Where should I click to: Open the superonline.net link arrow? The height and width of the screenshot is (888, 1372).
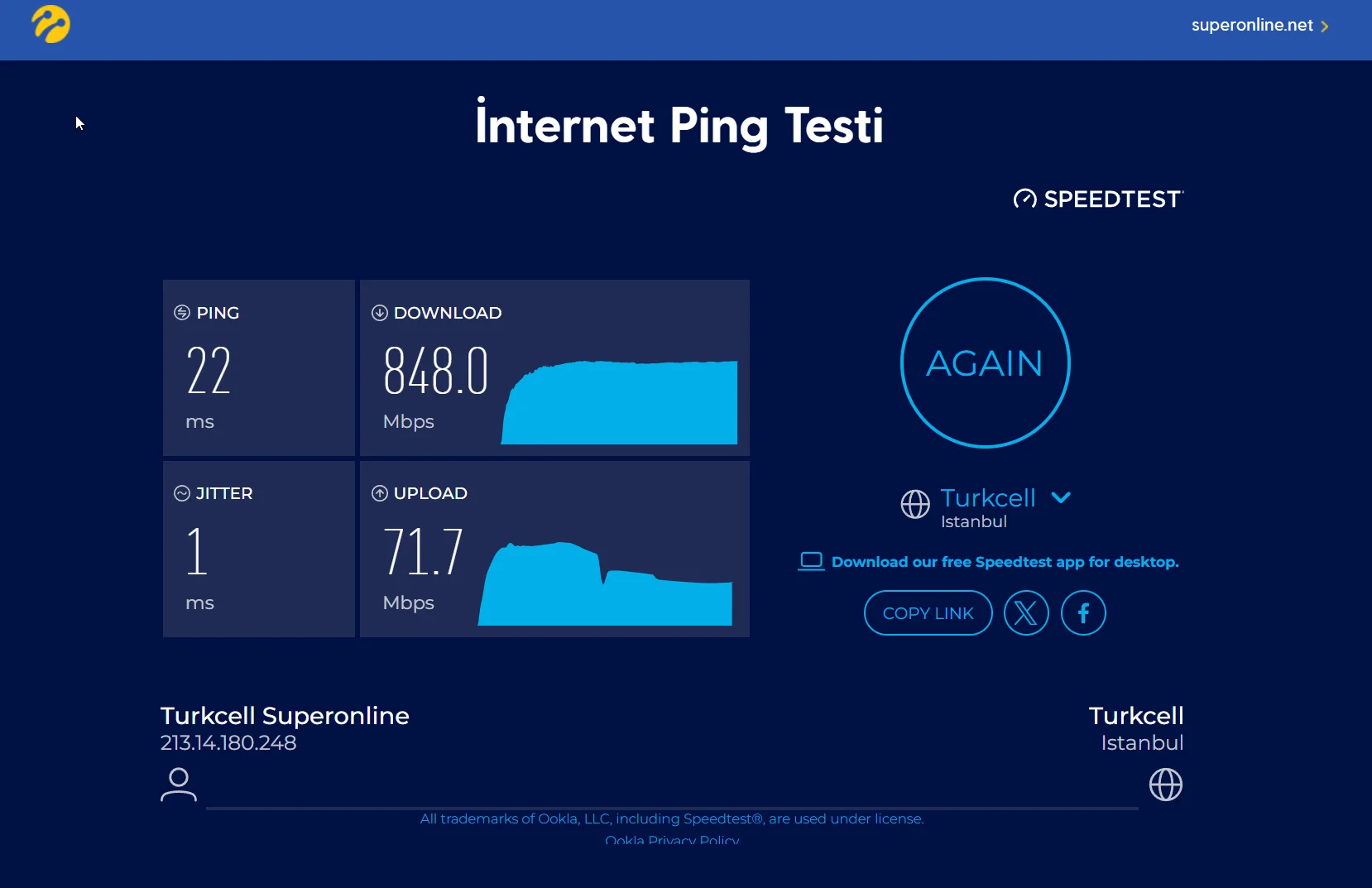(x=1325, y=26)
